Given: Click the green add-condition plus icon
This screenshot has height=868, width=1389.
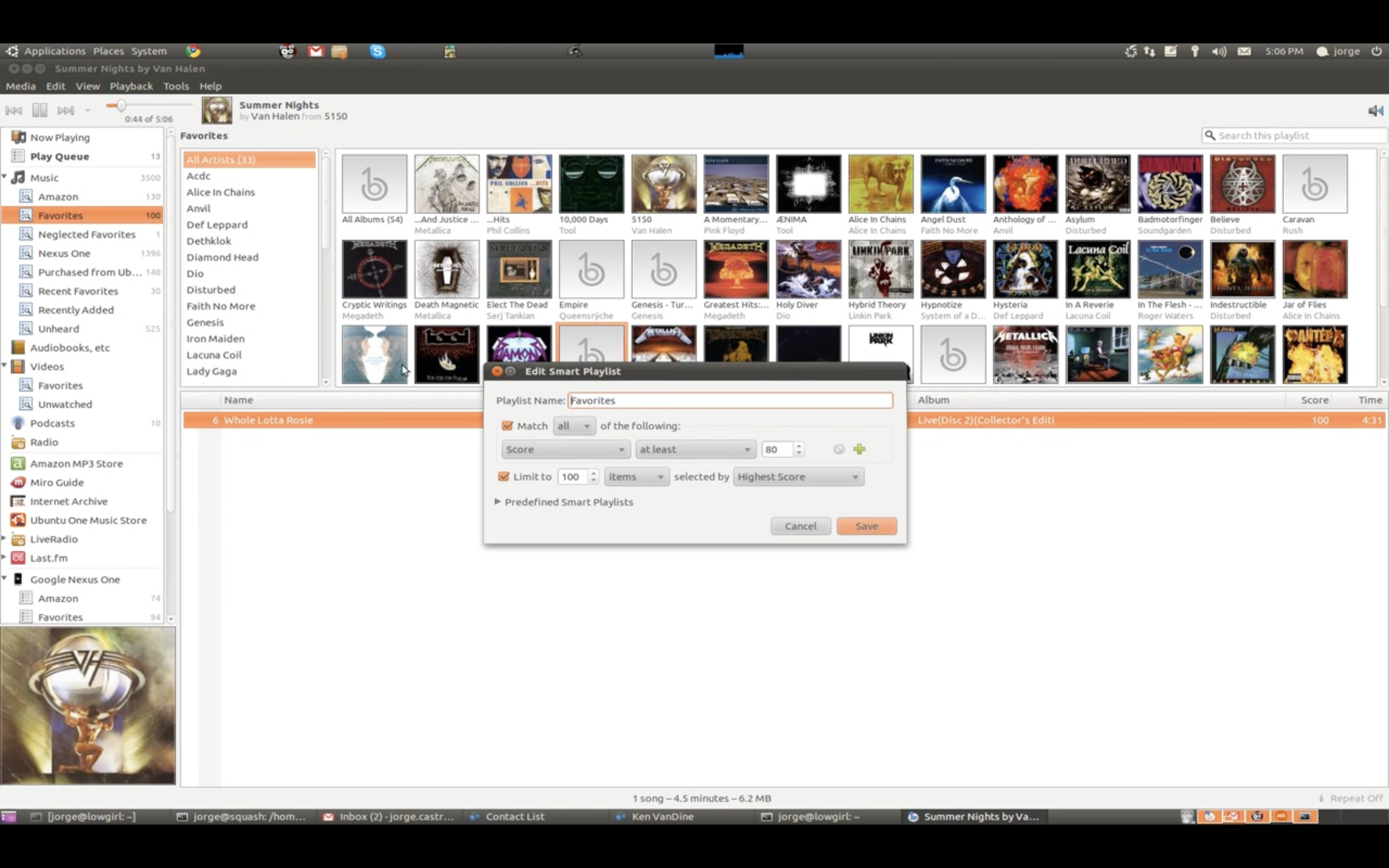Looking at the screenshot, I should 859,449.
